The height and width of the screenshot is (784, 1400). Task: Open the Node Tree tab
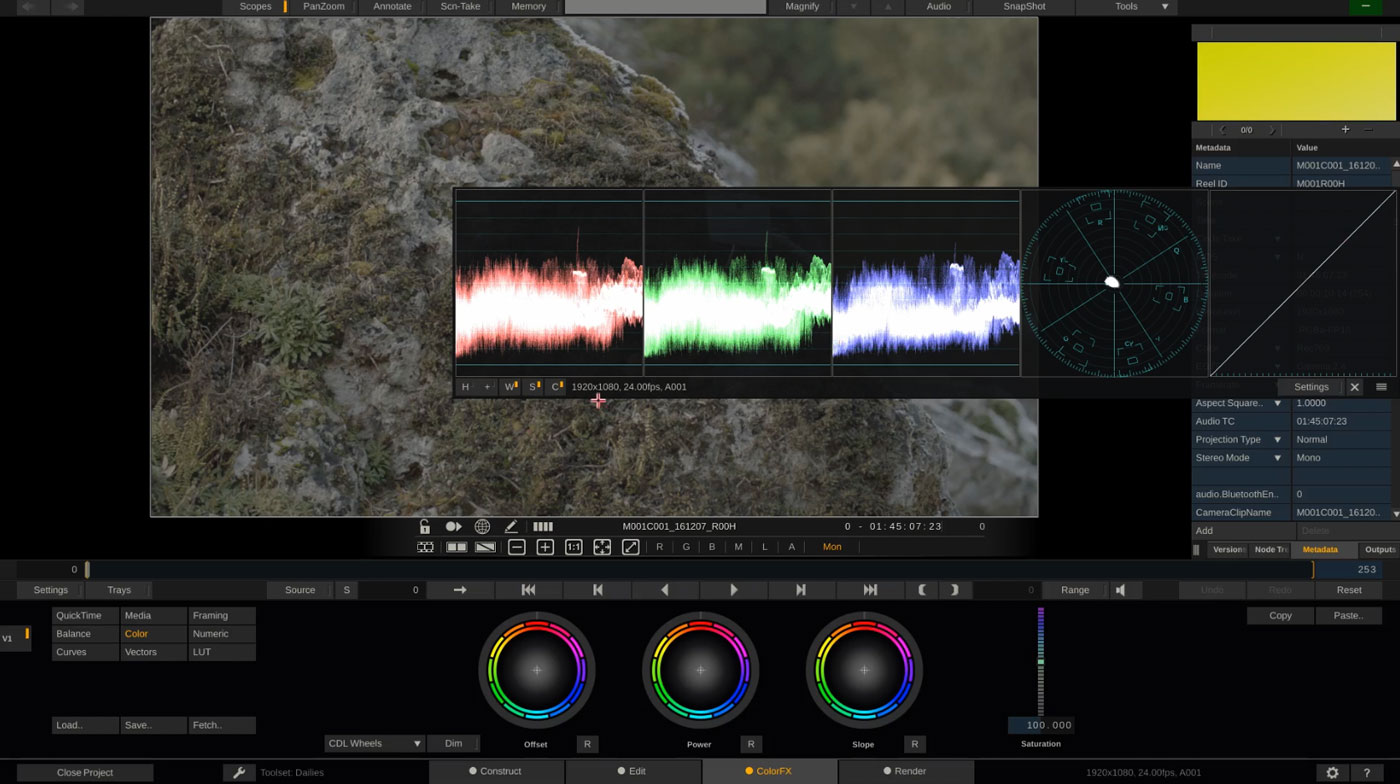(1270, 550)
